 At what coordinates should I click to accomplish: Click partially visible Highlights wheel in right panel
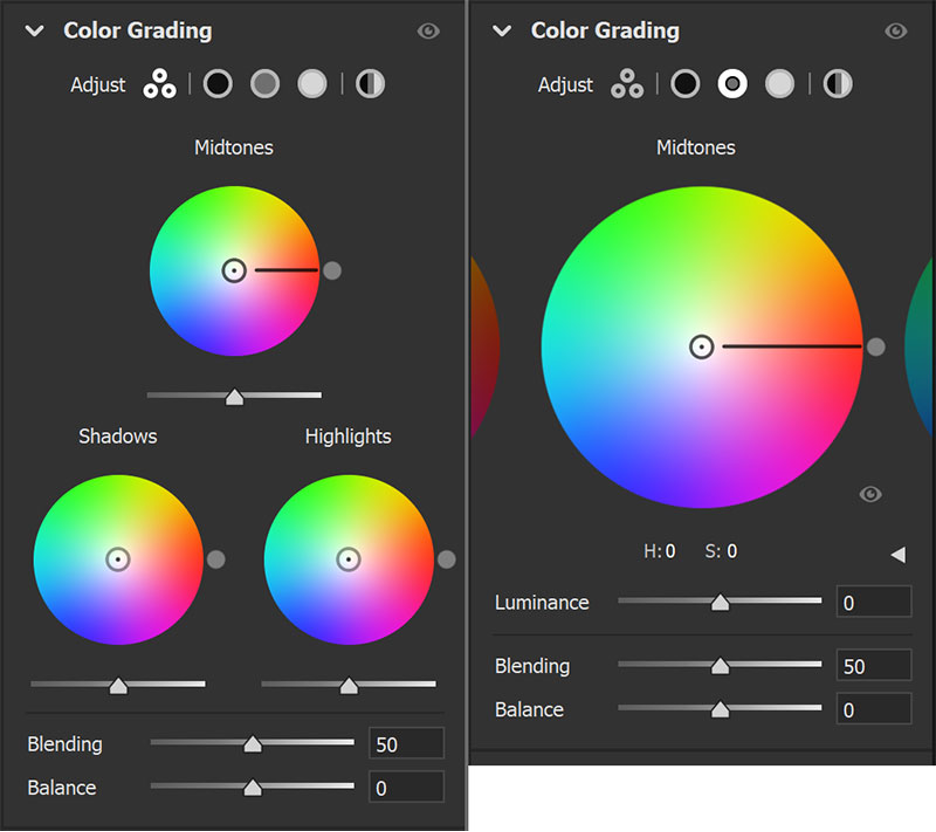click(921, 348)
